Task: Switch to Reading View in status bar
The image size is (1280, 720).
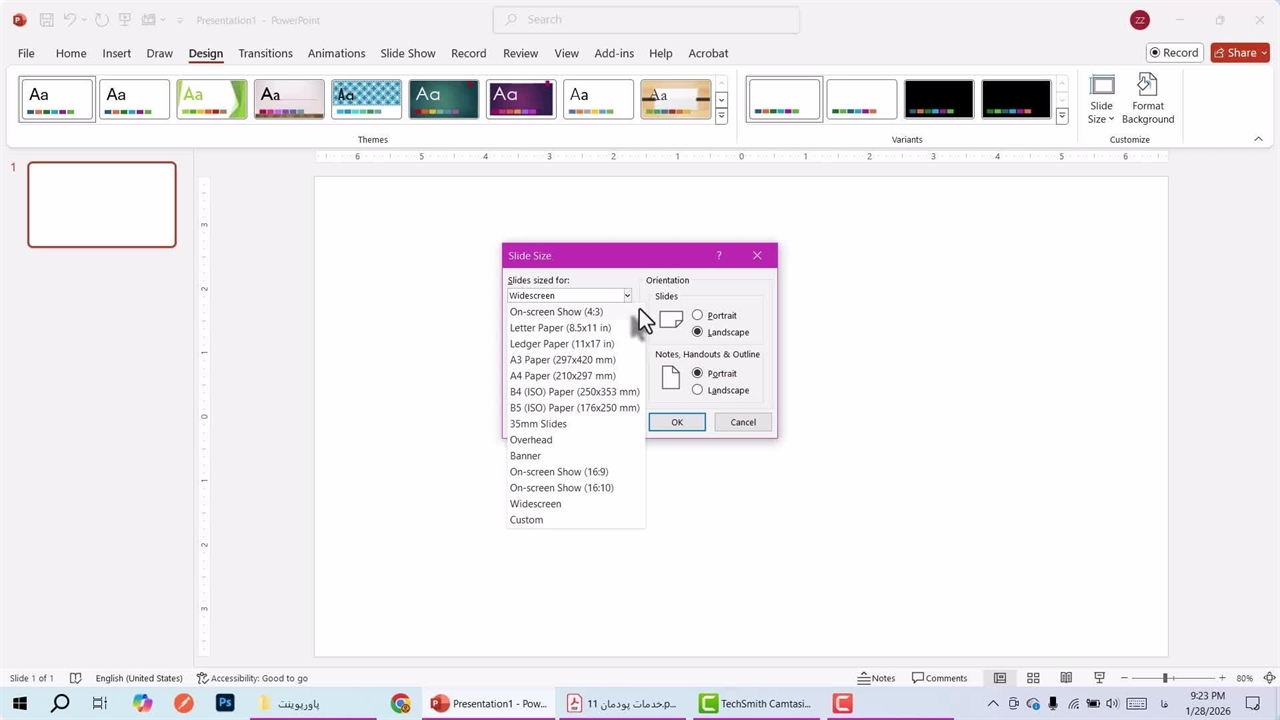Action: [1066, 678]
